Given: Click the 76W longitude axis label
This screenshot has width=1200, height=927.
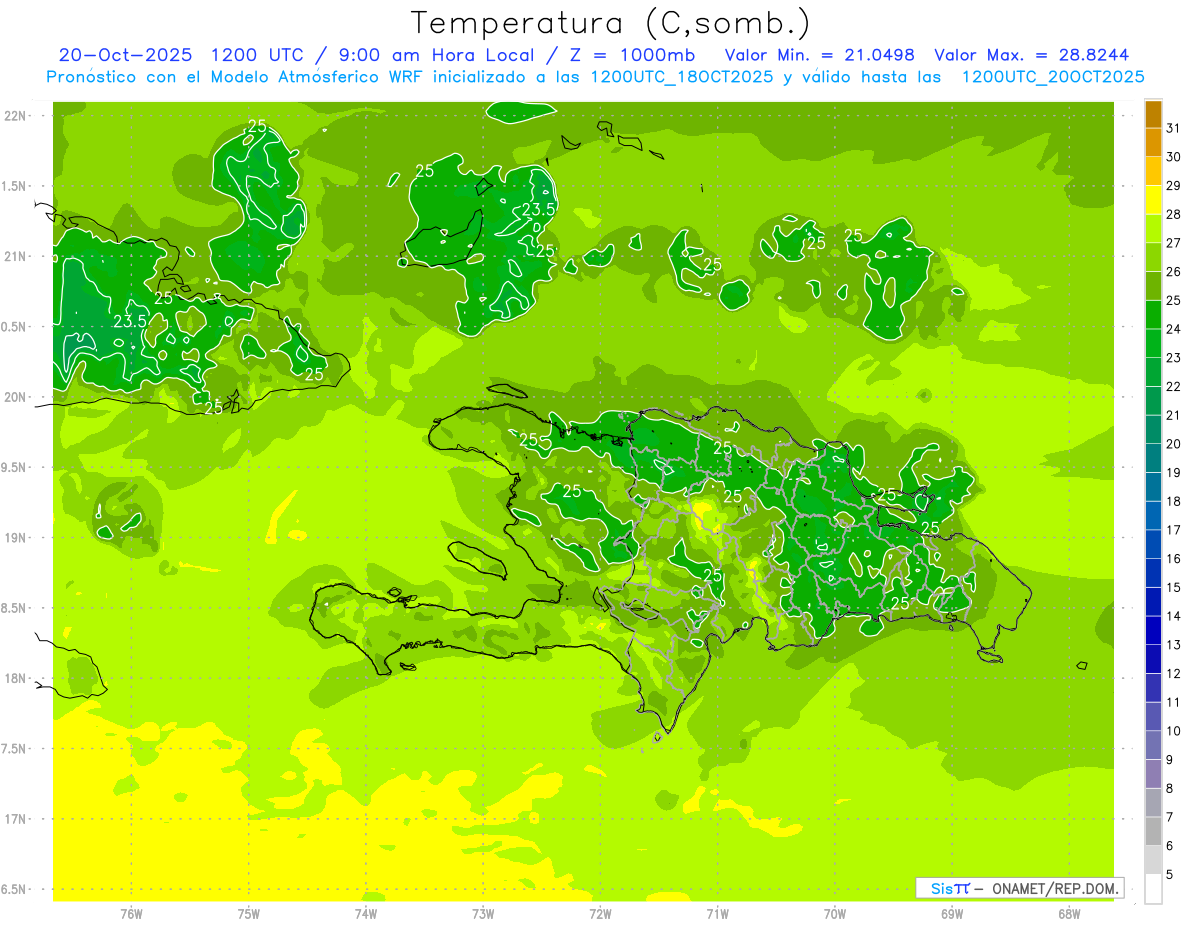Looking at the screenshot, I should point(131,914).
